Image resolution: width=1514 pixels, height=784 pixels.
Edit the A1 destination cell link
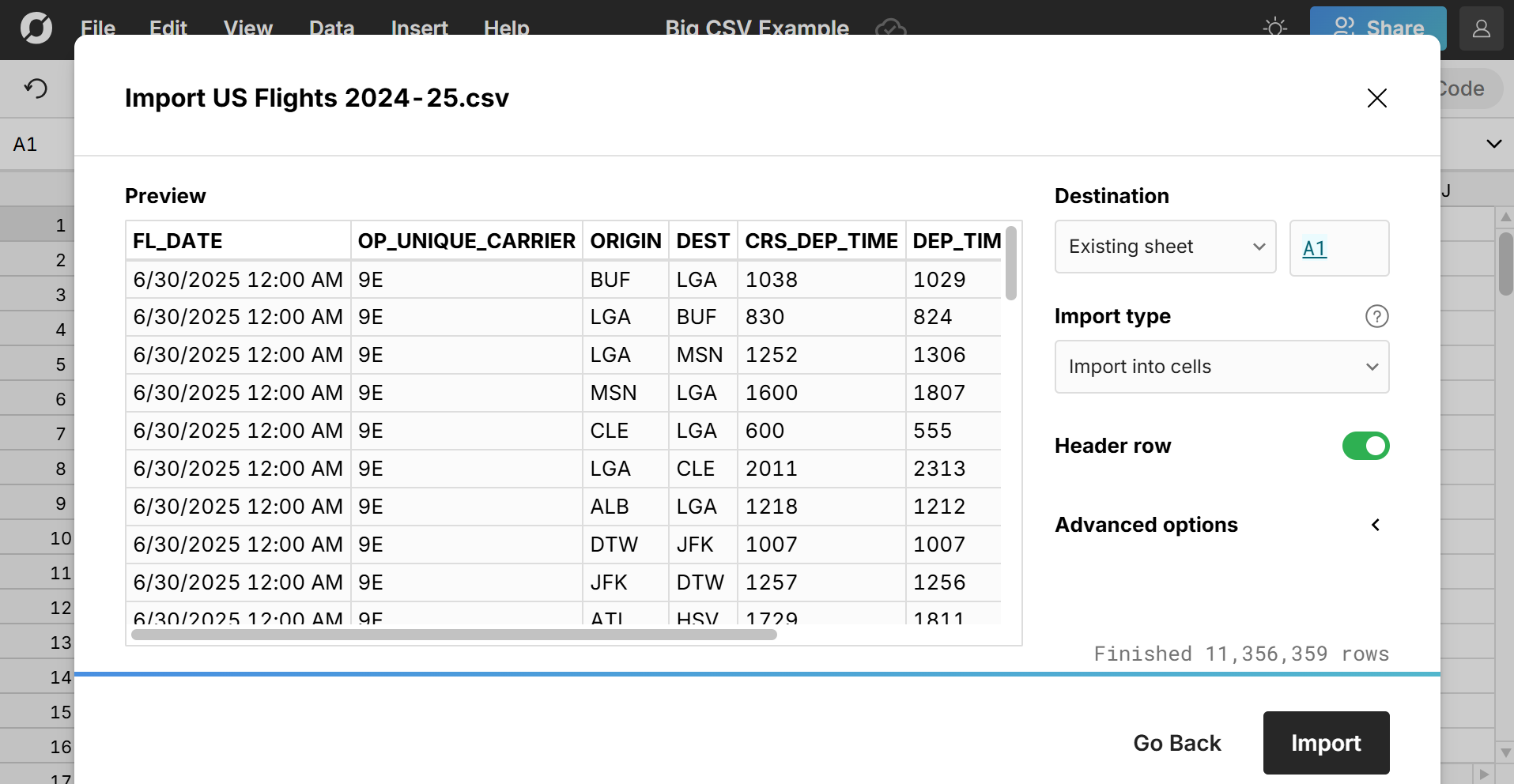pos(1315,248)
